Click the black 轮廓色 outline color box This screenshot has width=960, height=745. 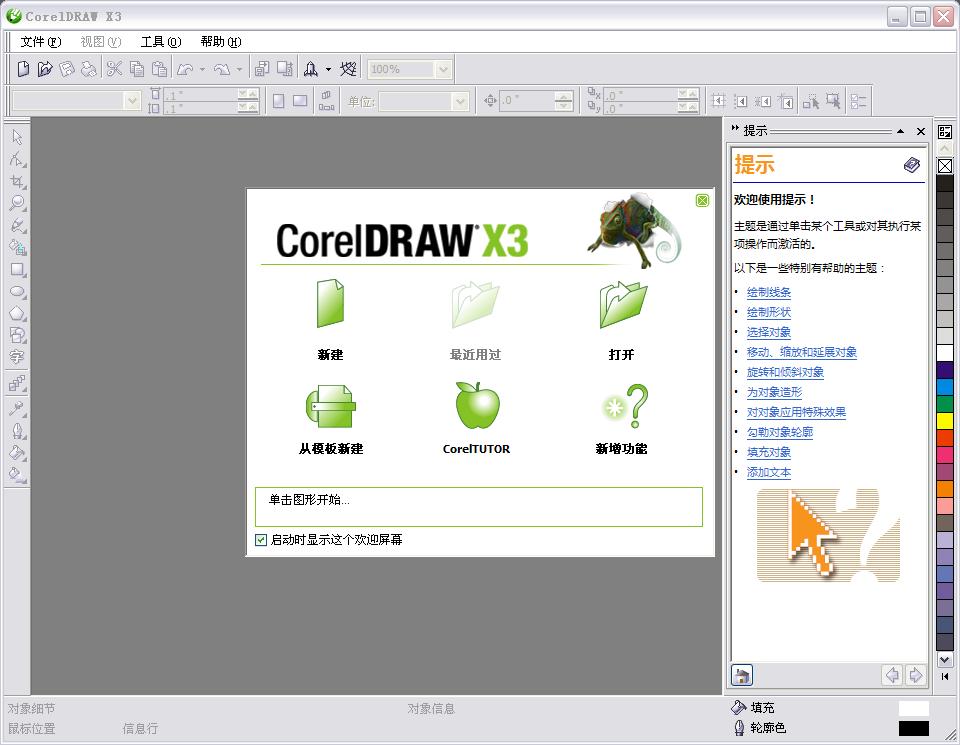click(913, 728)
